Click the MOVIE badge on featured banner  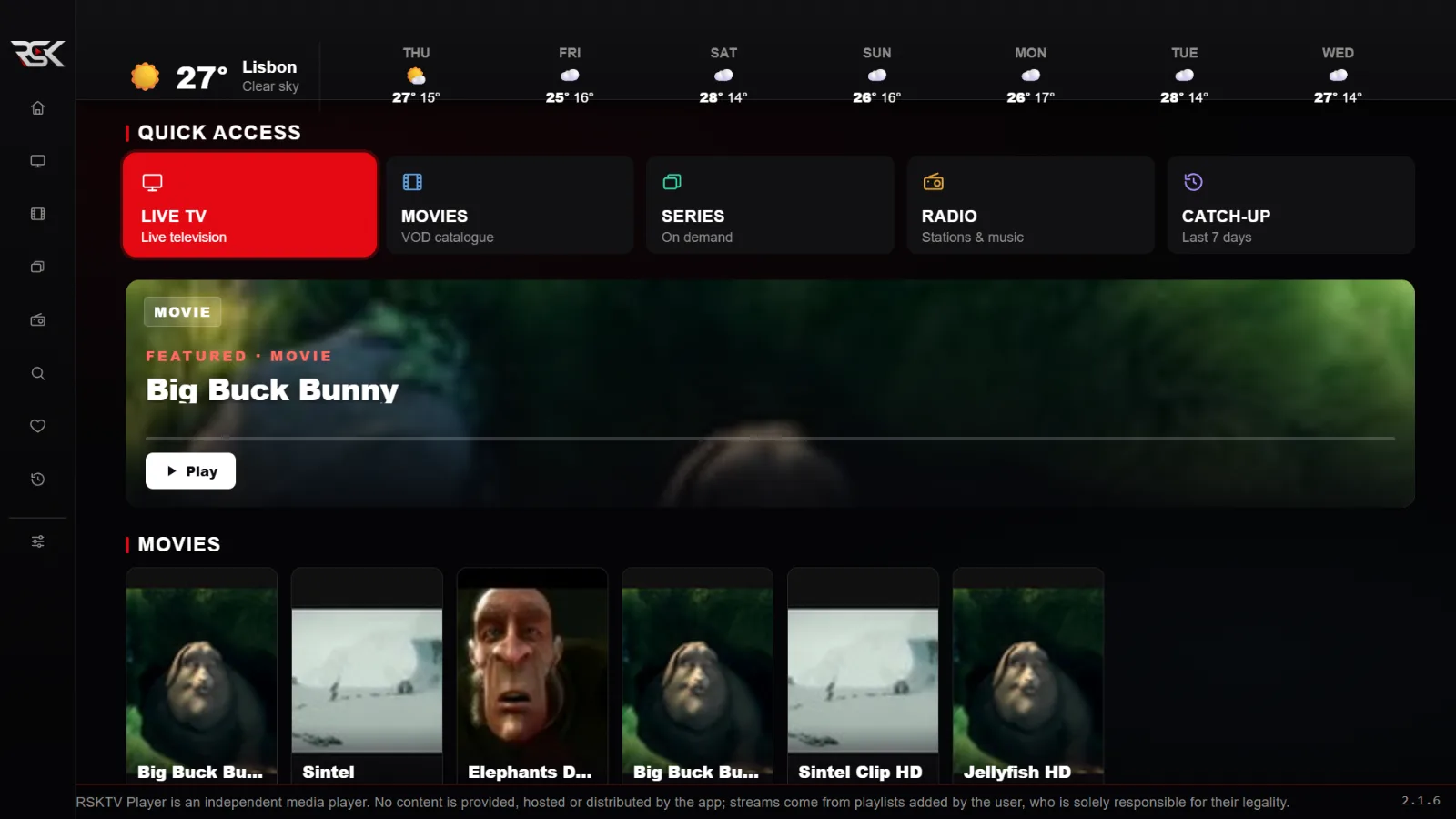[182, 312]
